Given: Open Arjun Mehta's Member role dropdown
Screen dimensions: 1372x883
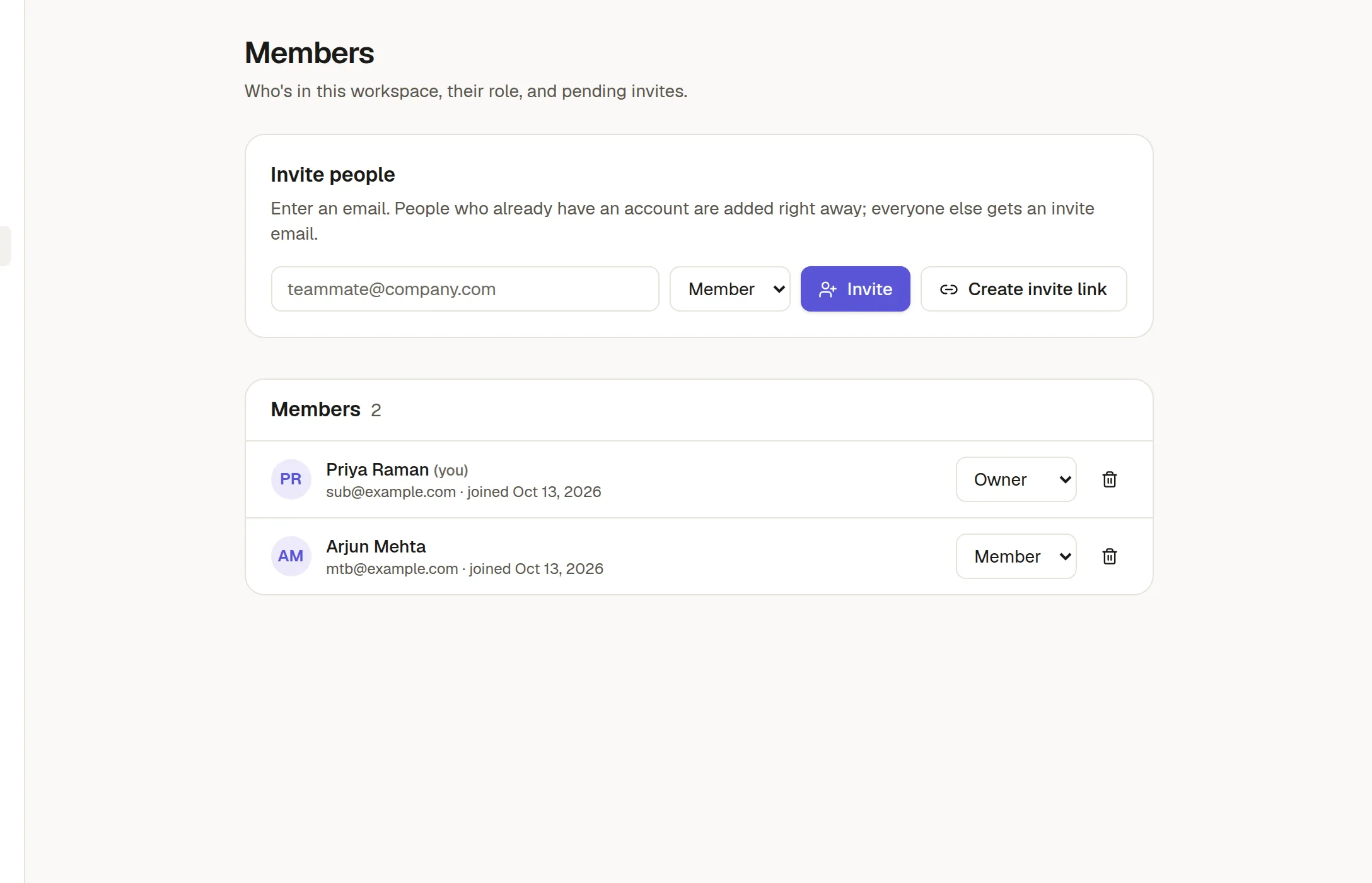Looking at the screenshot, I should coord(1016,556).
